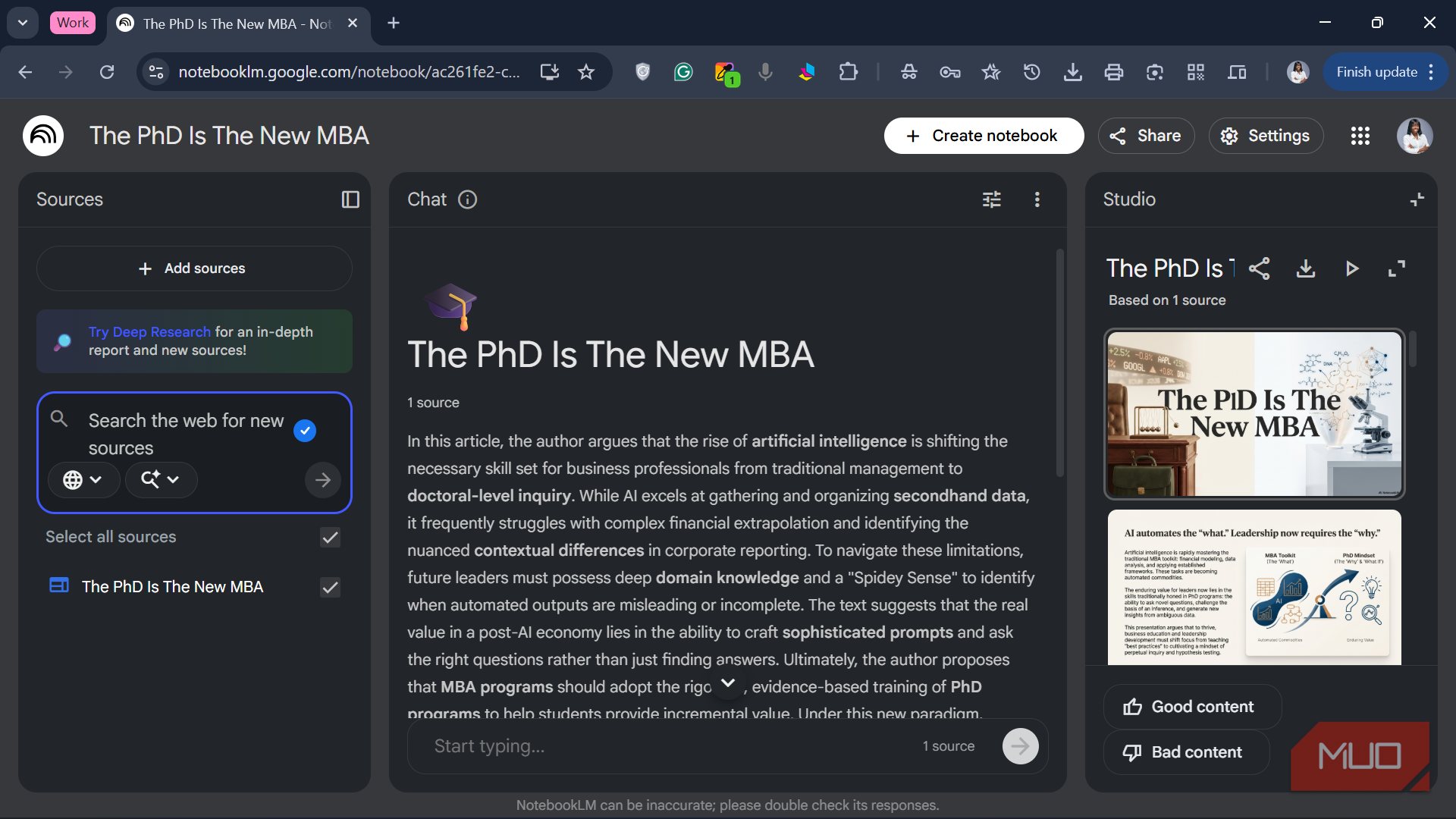Click the print icon in toolbar

(x=1113, y=72)
